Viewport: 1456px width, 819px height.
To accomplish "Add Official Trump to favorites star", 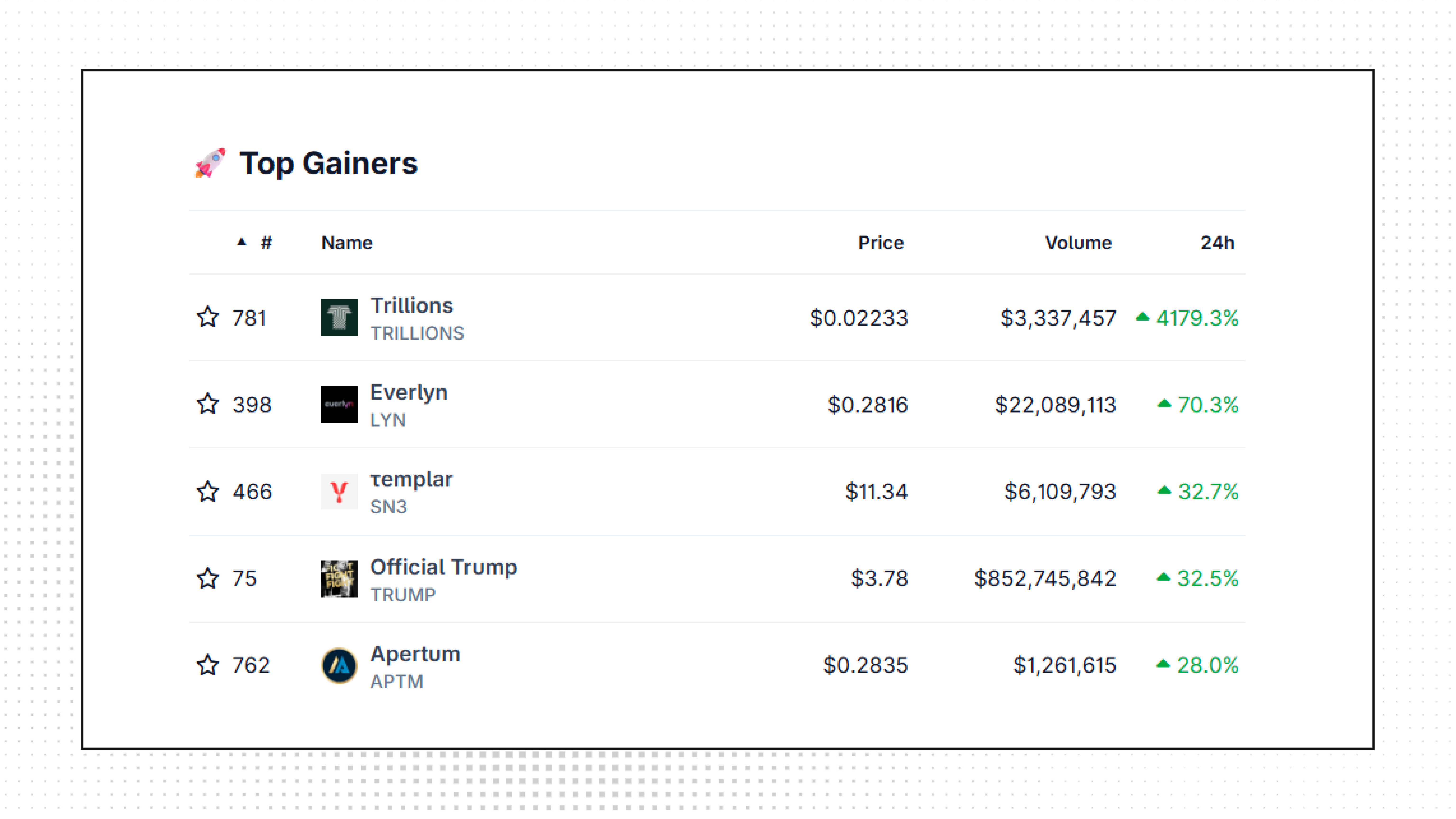I will 207,578.
